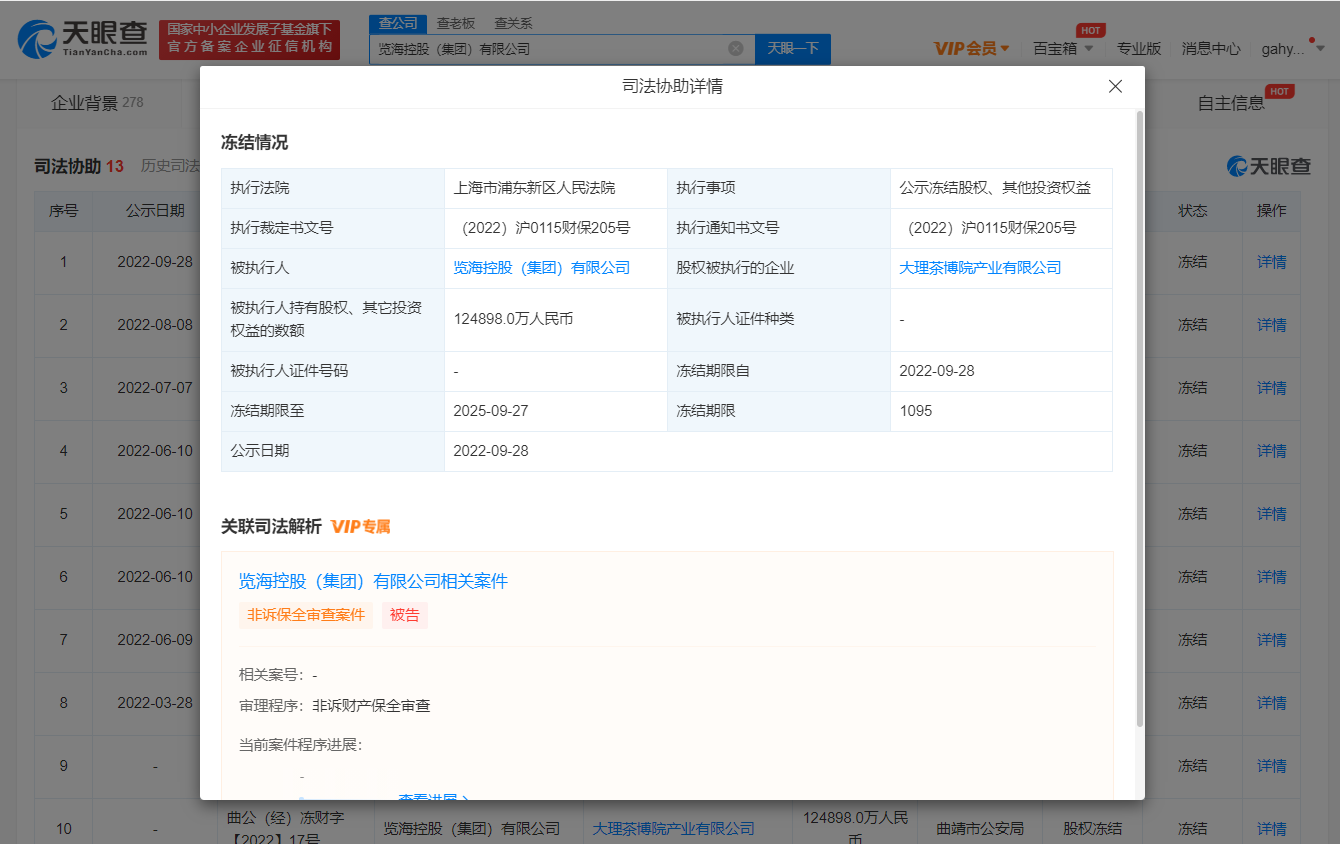
Task: Open the 企业背景 278 tab
Action: (97, 103)
